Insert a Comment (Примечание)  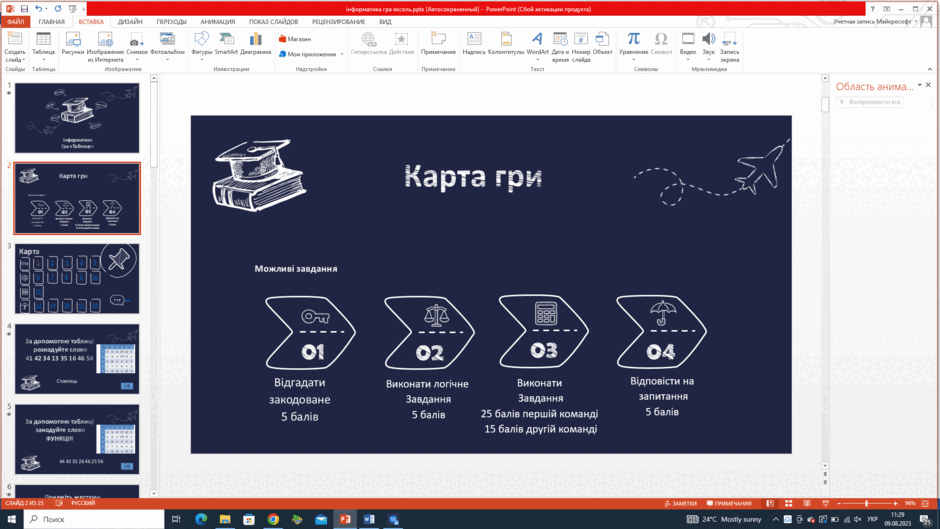(x=438, y=44)
